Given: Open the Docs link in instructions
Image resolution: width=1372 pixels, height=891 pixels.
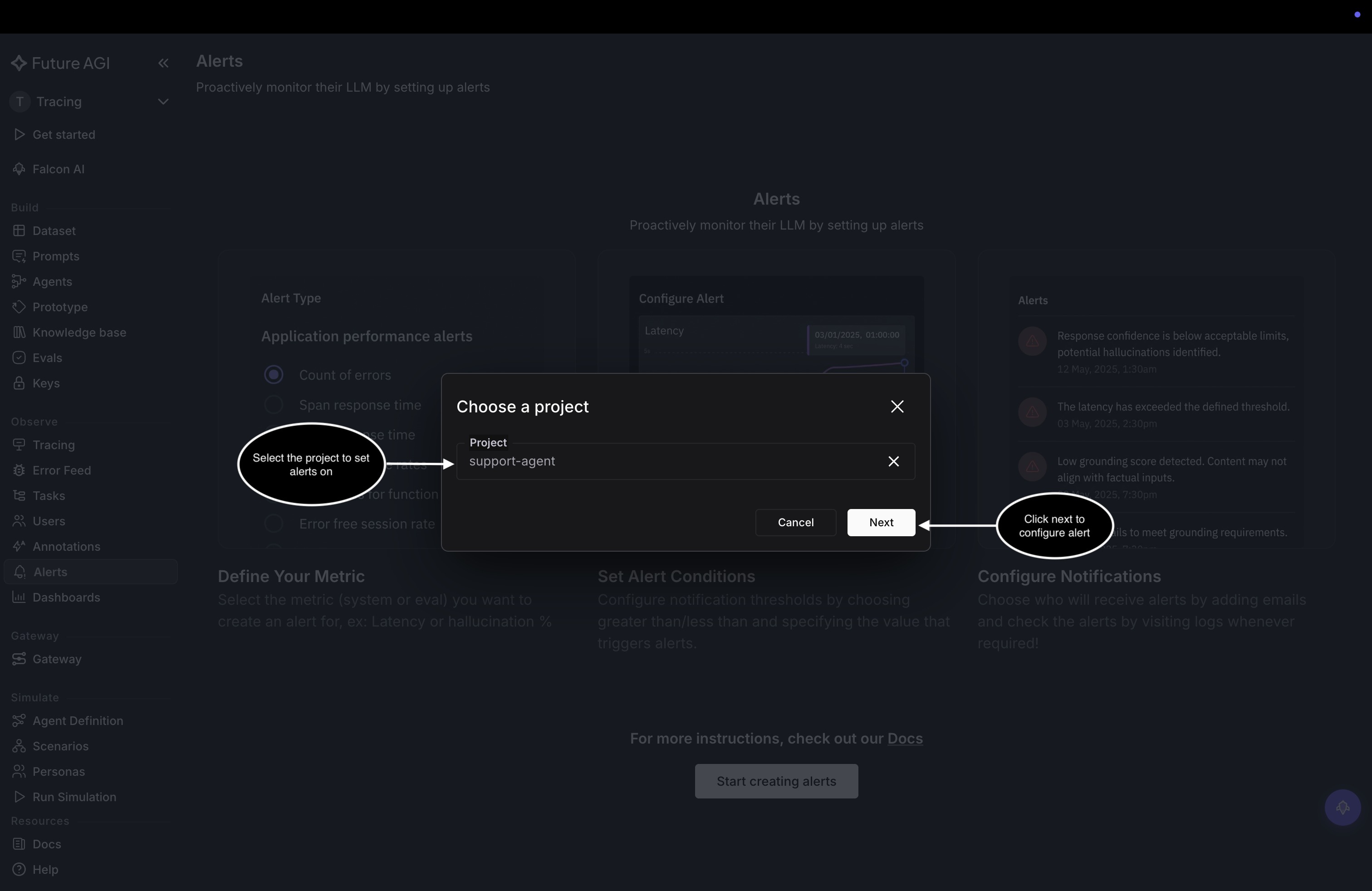Looking at the screenshot, I should 905,738.
